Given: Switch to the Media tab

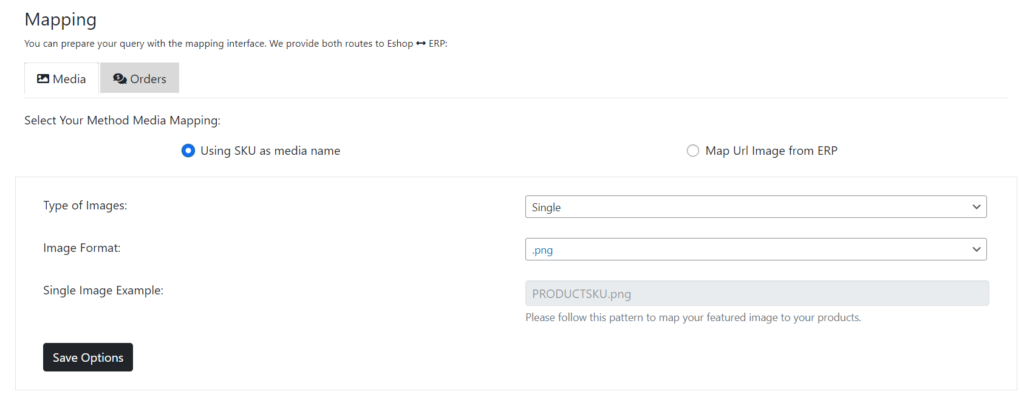Looking at the screenshot, I should (61, 79).
